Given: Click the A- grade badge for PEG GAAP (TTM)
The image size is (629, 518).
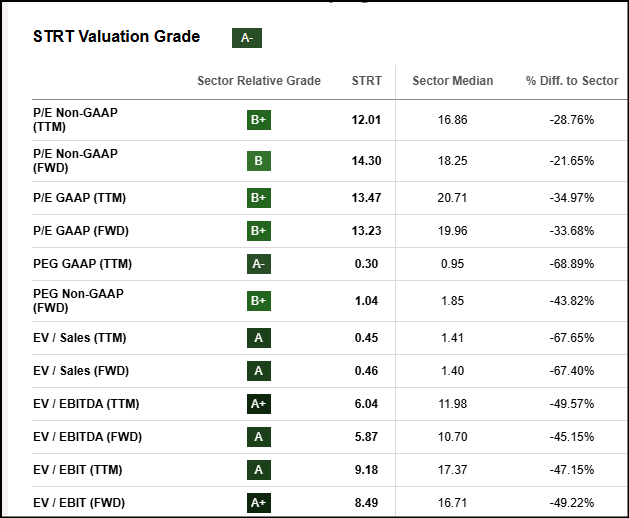Looking at the screenshot, I should [x=258, y=264].
